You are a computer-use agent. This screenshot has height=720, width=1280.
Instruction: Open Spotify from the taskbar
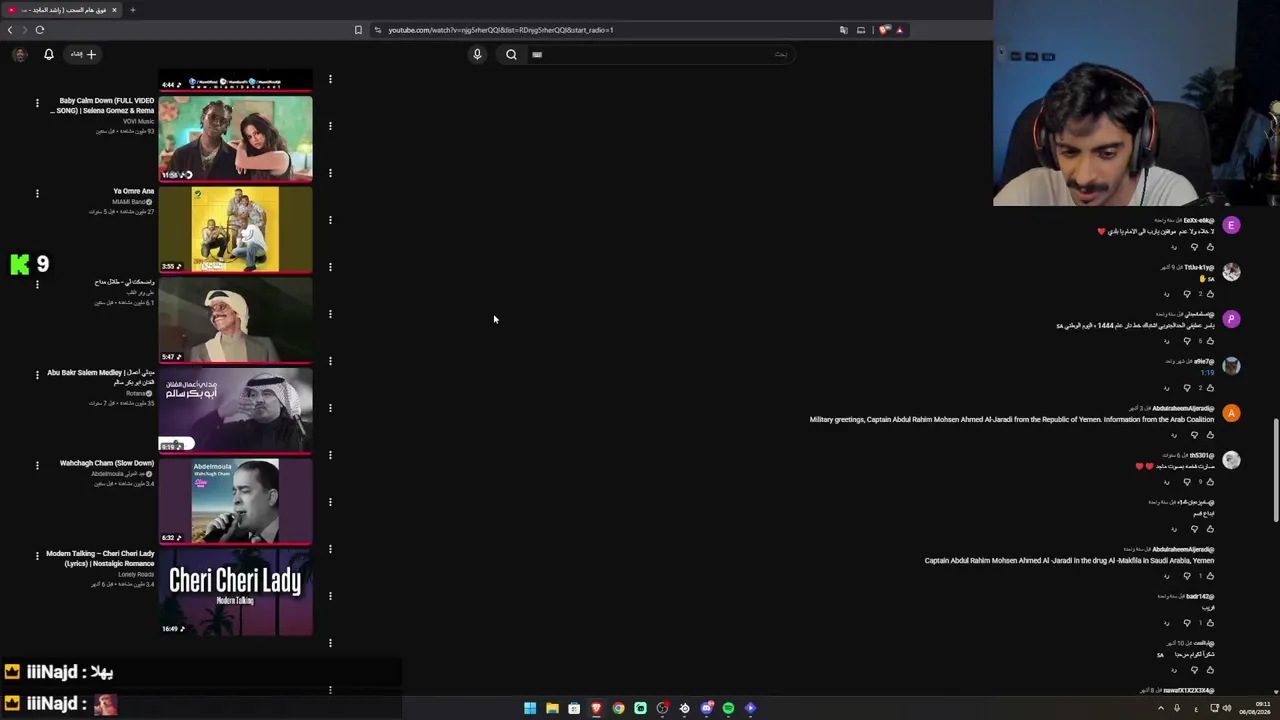[x=728, y=708]
